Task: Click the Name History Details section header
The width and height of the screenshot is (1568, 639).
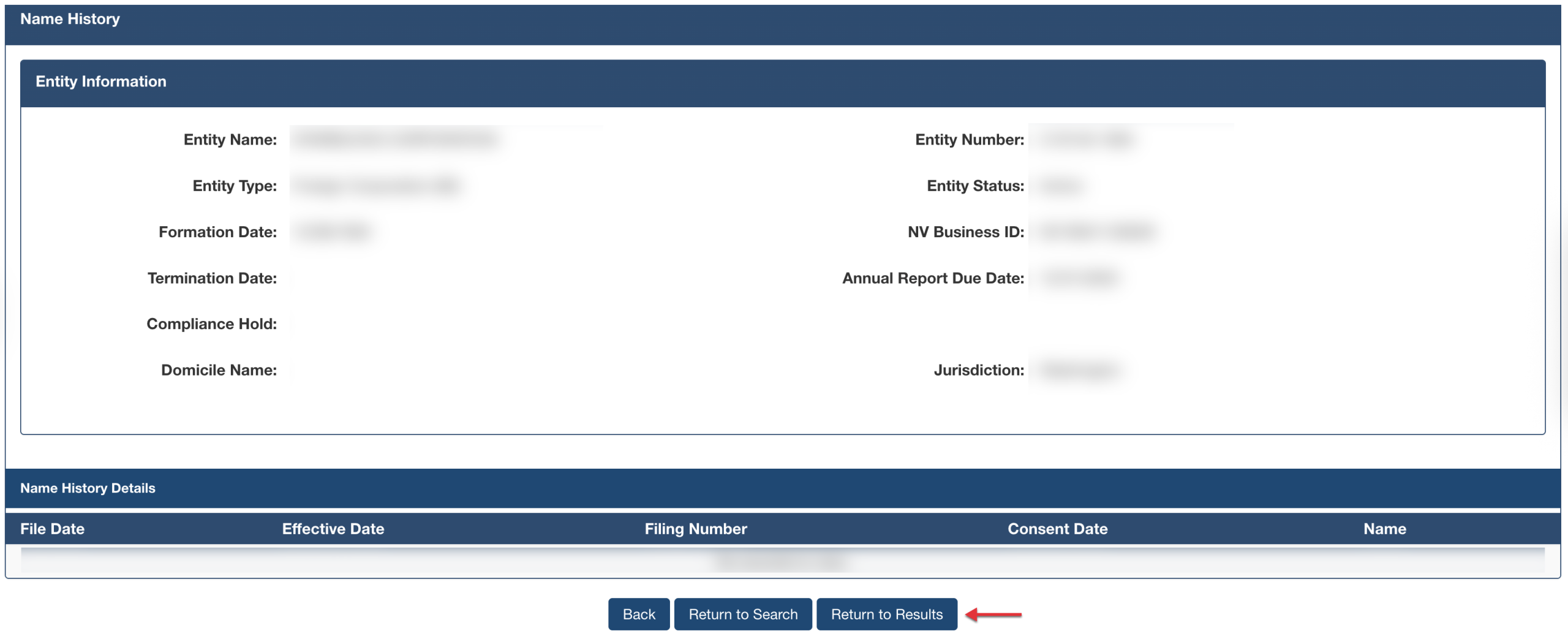Action: coord(88,488)
